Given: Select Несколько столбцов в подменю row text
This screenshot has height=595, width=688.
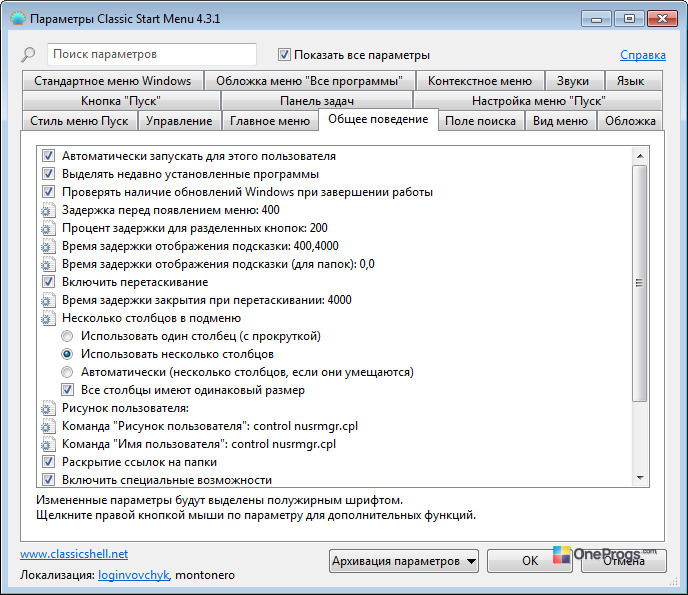Looking at the screenshot, I should [x=151, y=318].
